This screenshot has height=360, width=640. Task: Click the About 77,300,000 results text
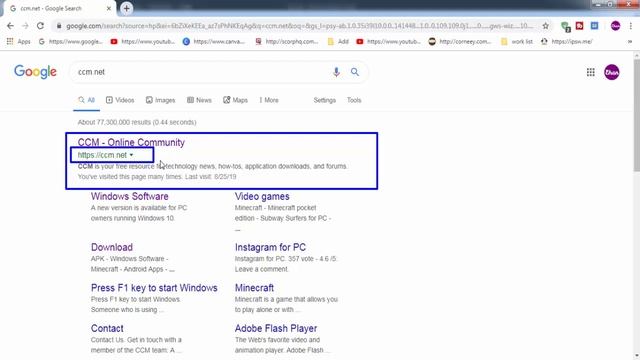pyautogui.click(x=137, y=122)
